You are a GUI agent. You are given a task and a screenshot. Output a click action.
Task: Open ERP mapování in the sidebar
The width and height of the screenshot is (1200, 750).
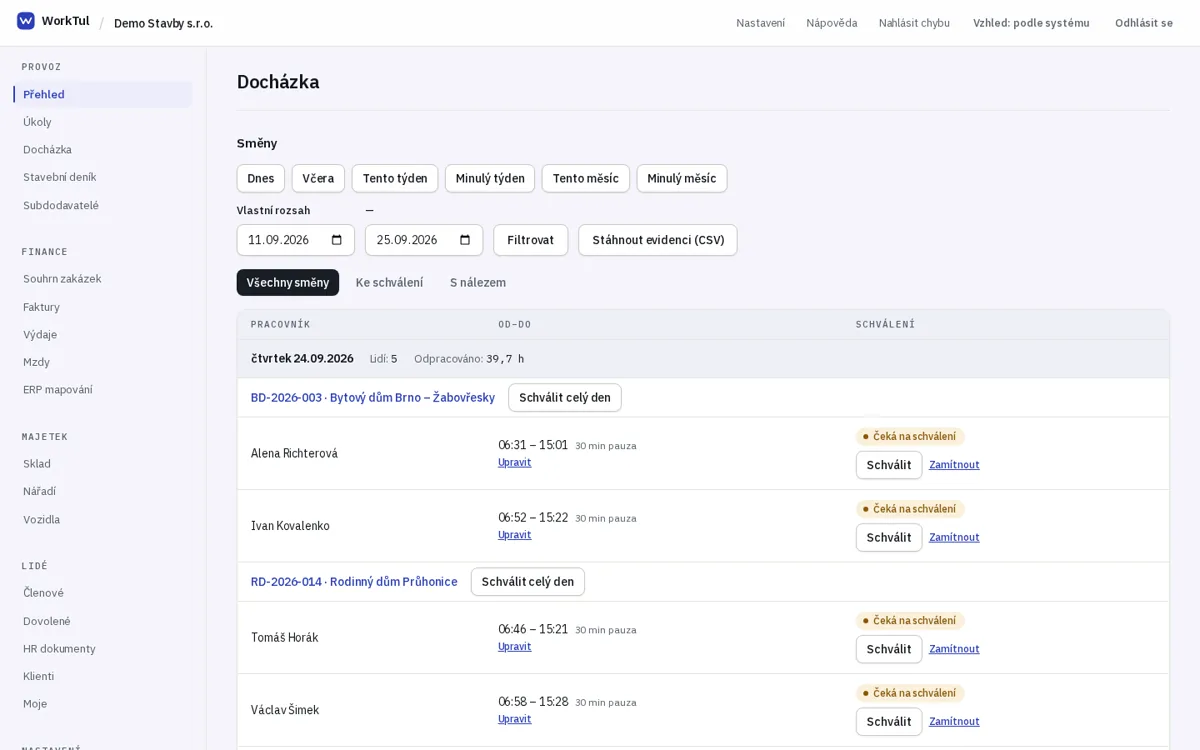(102, 390)
